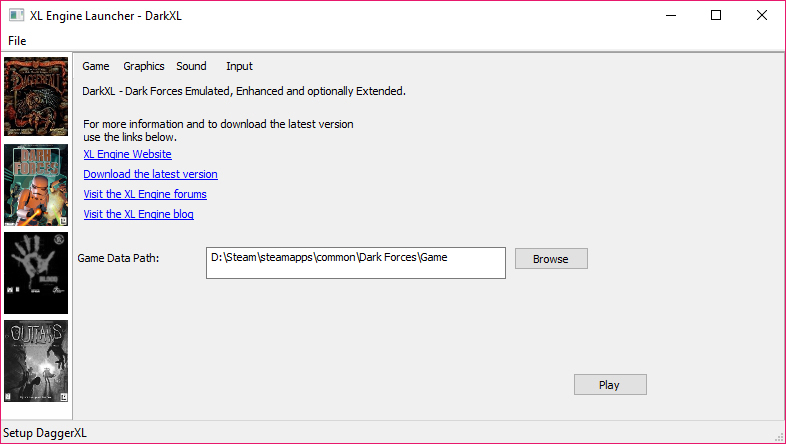
Task: Open the Graphics tab
Action: 143,66
